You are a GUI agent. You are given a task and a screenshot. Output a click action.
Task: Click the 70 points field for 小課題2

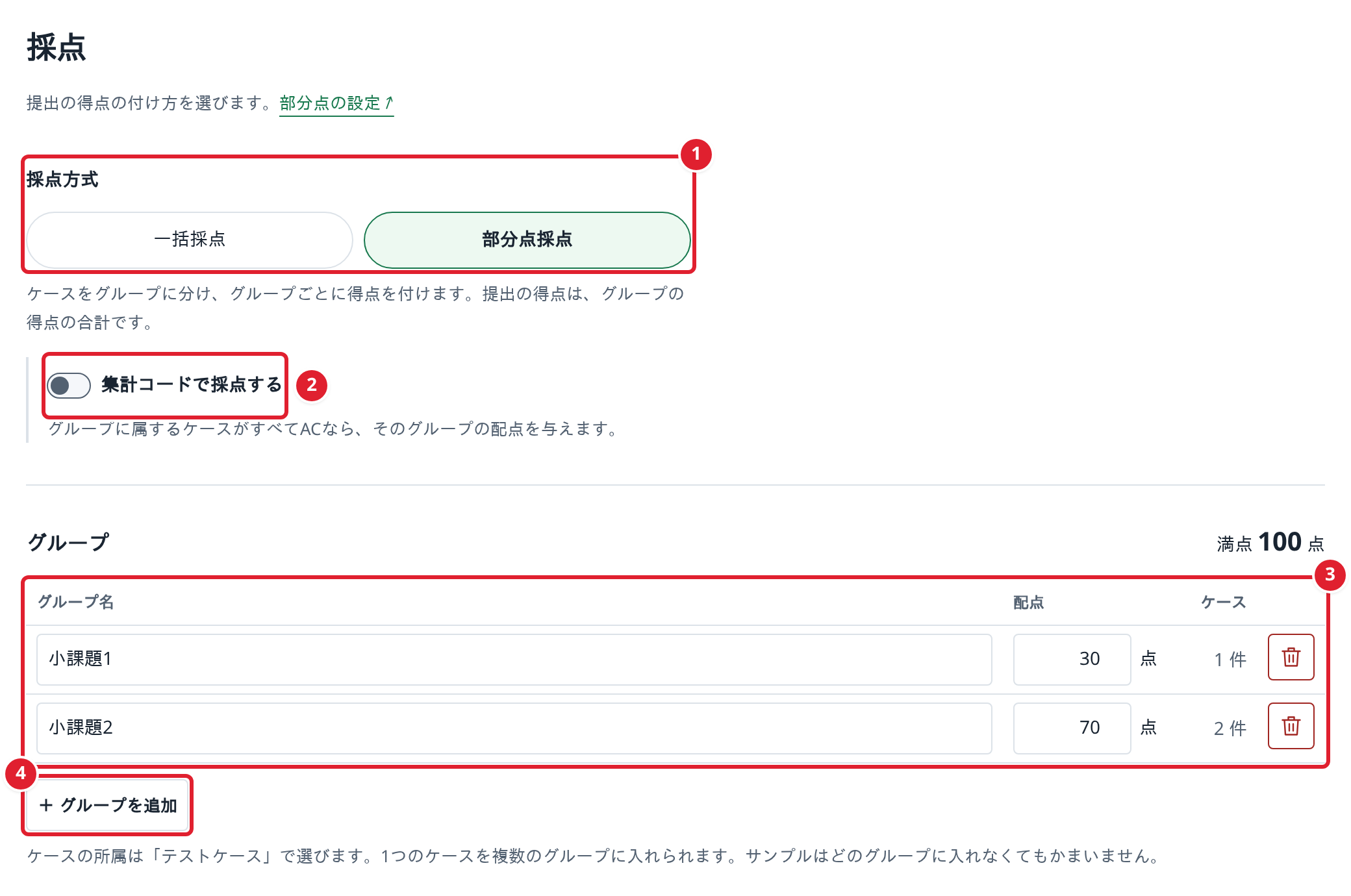click(1072, 728)
